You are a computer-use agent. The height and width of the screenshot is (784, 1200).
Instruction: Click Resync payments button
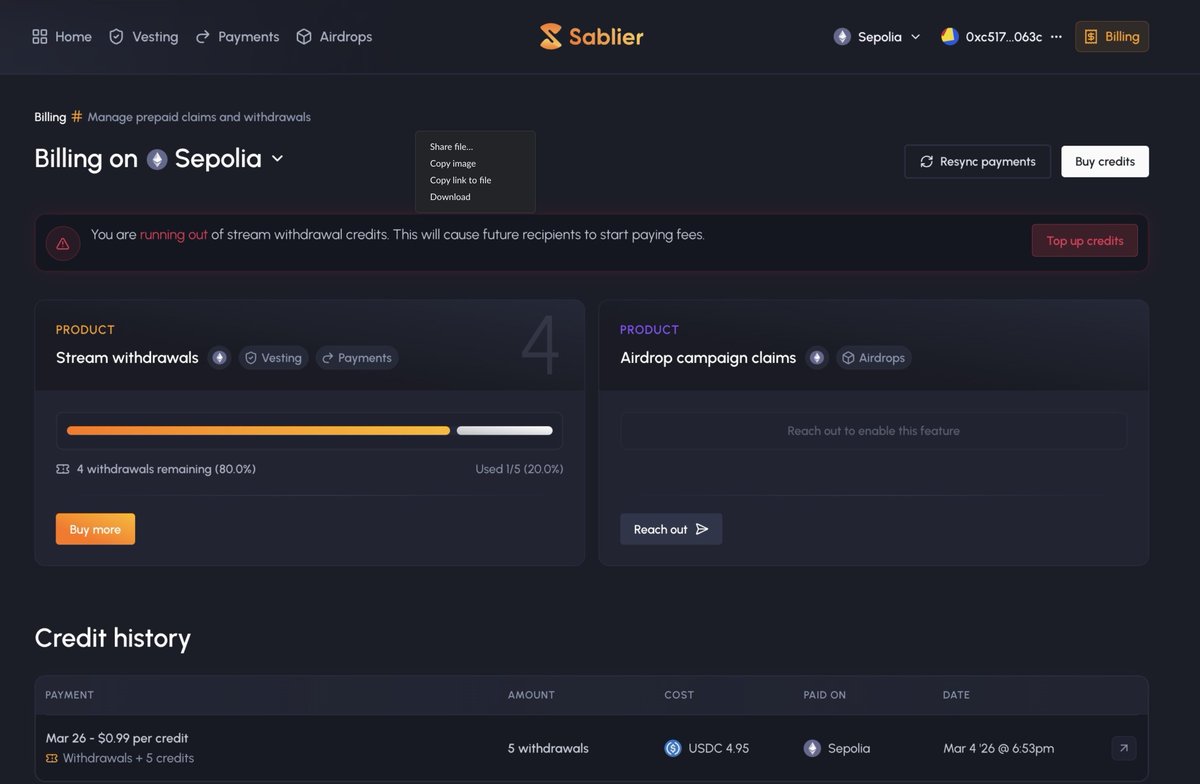click(977, 162)
